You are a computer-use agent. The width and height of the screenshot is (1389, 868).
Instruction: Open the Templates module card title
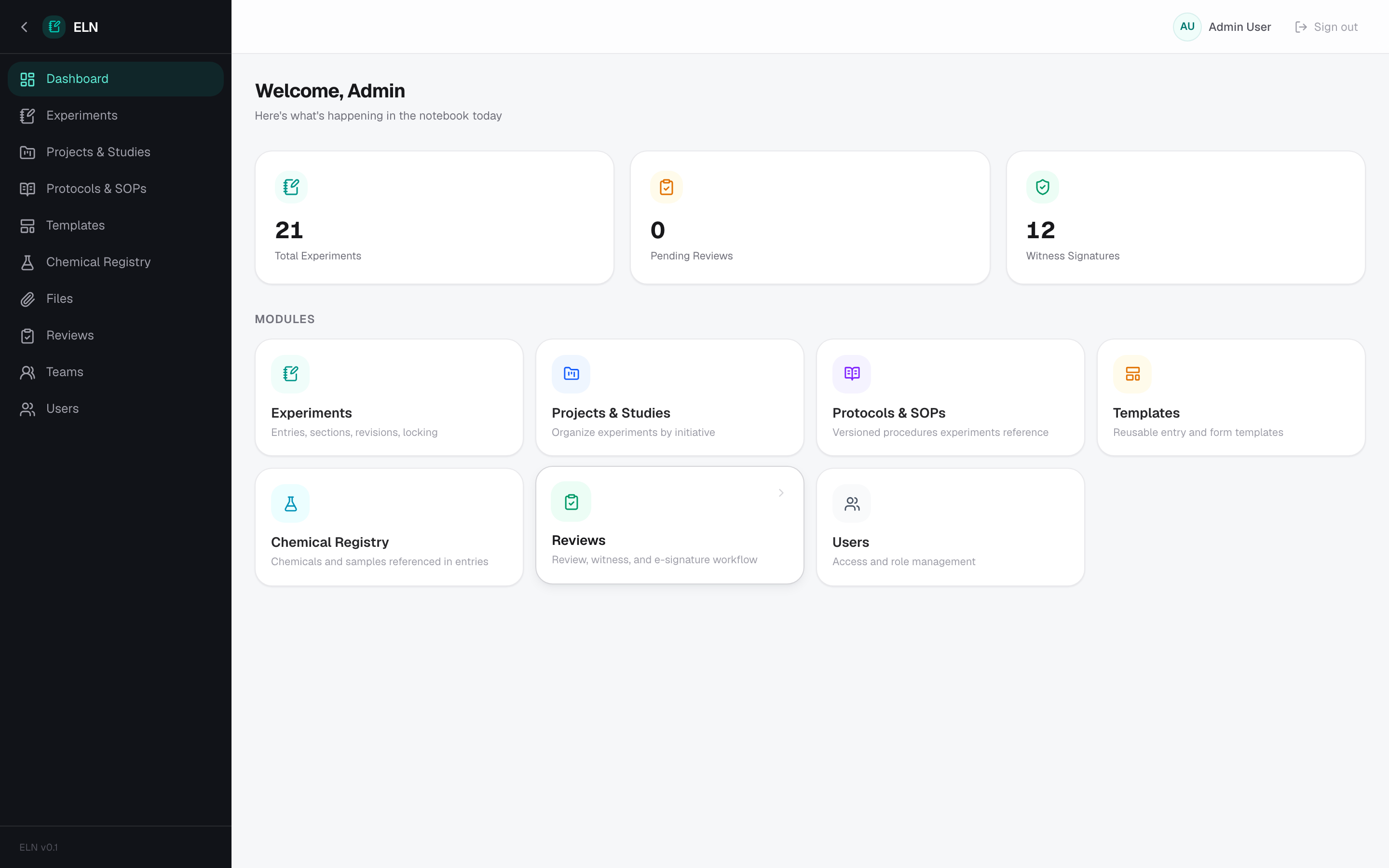(1146, 413)
